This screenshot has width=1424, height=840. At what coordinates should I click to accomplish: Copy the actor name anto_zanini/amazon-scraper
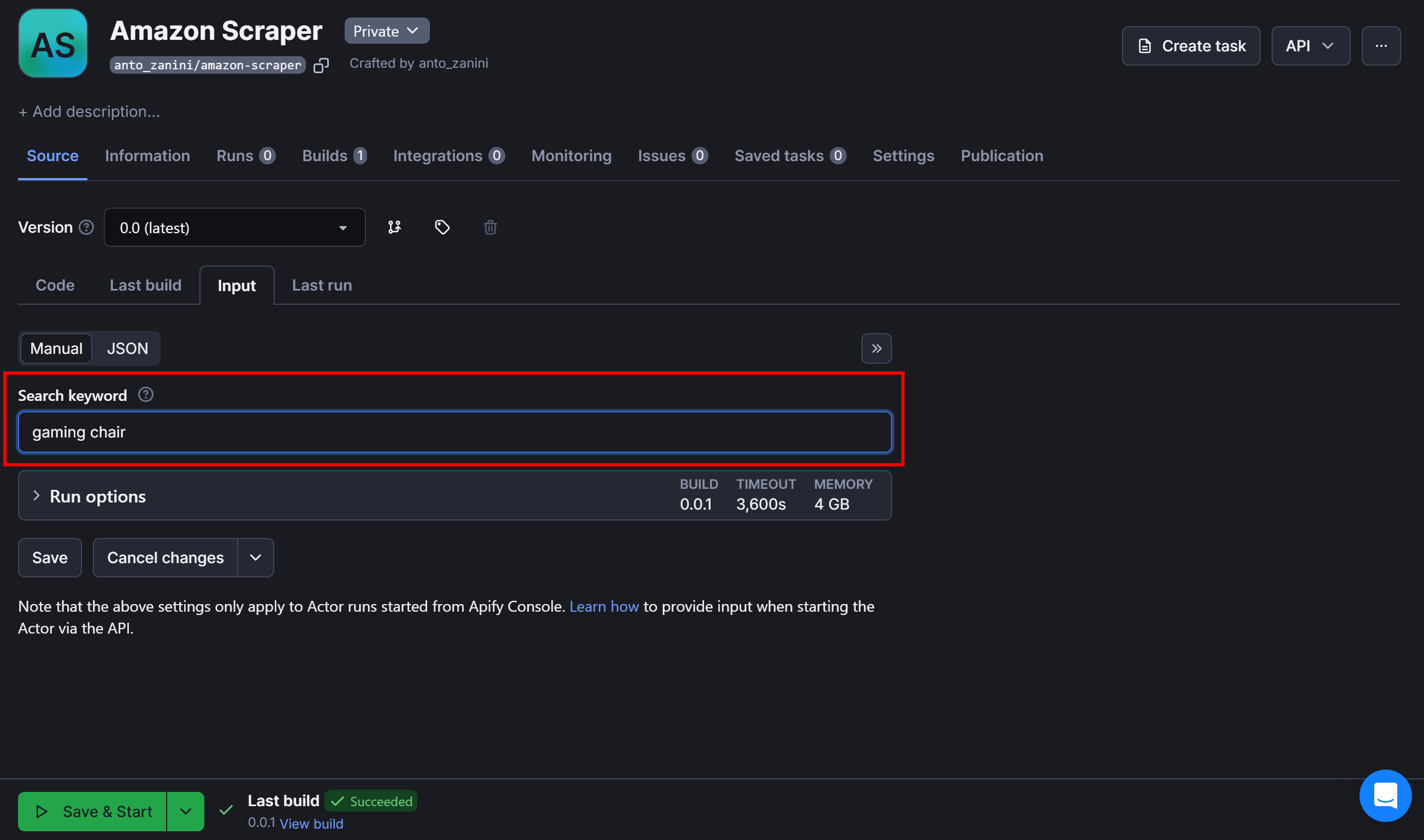coord(321,66)
